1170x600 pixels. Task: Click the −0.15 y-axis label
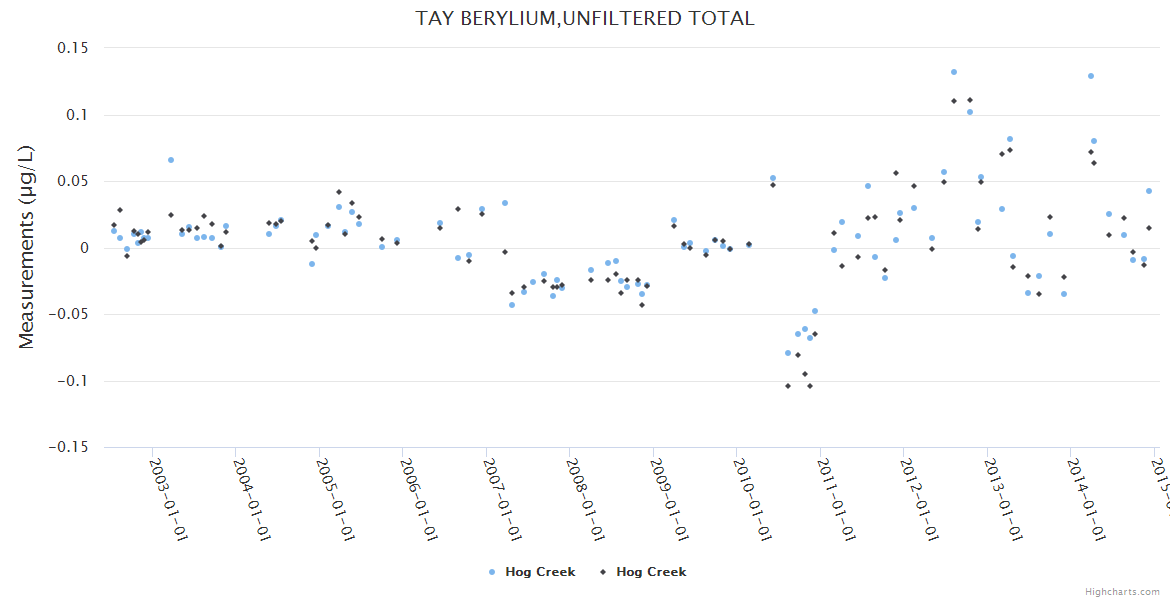(x=66, y=447)
